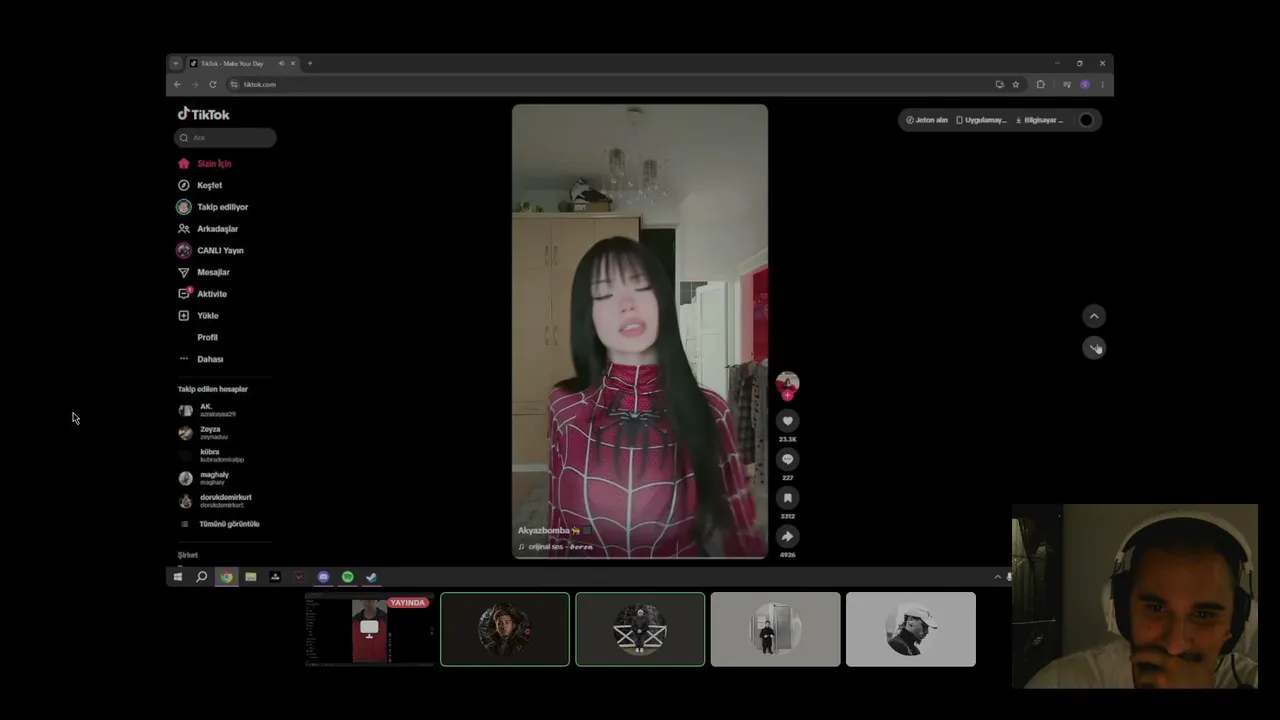Focus the Ara search field
The height and width of the screenshot is (720, 1280).
pyautogui.click(x=225, y=137)
